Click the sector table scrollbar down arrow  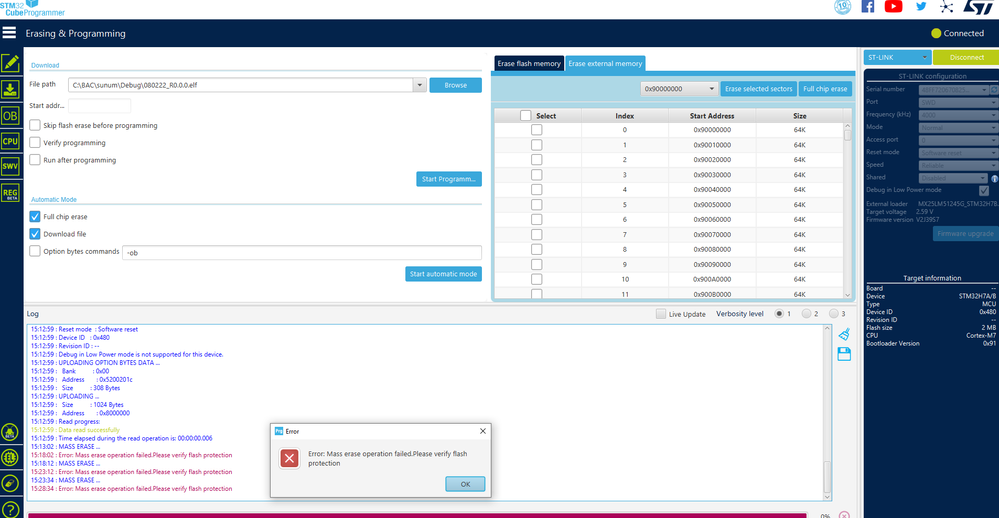(847, 294)
